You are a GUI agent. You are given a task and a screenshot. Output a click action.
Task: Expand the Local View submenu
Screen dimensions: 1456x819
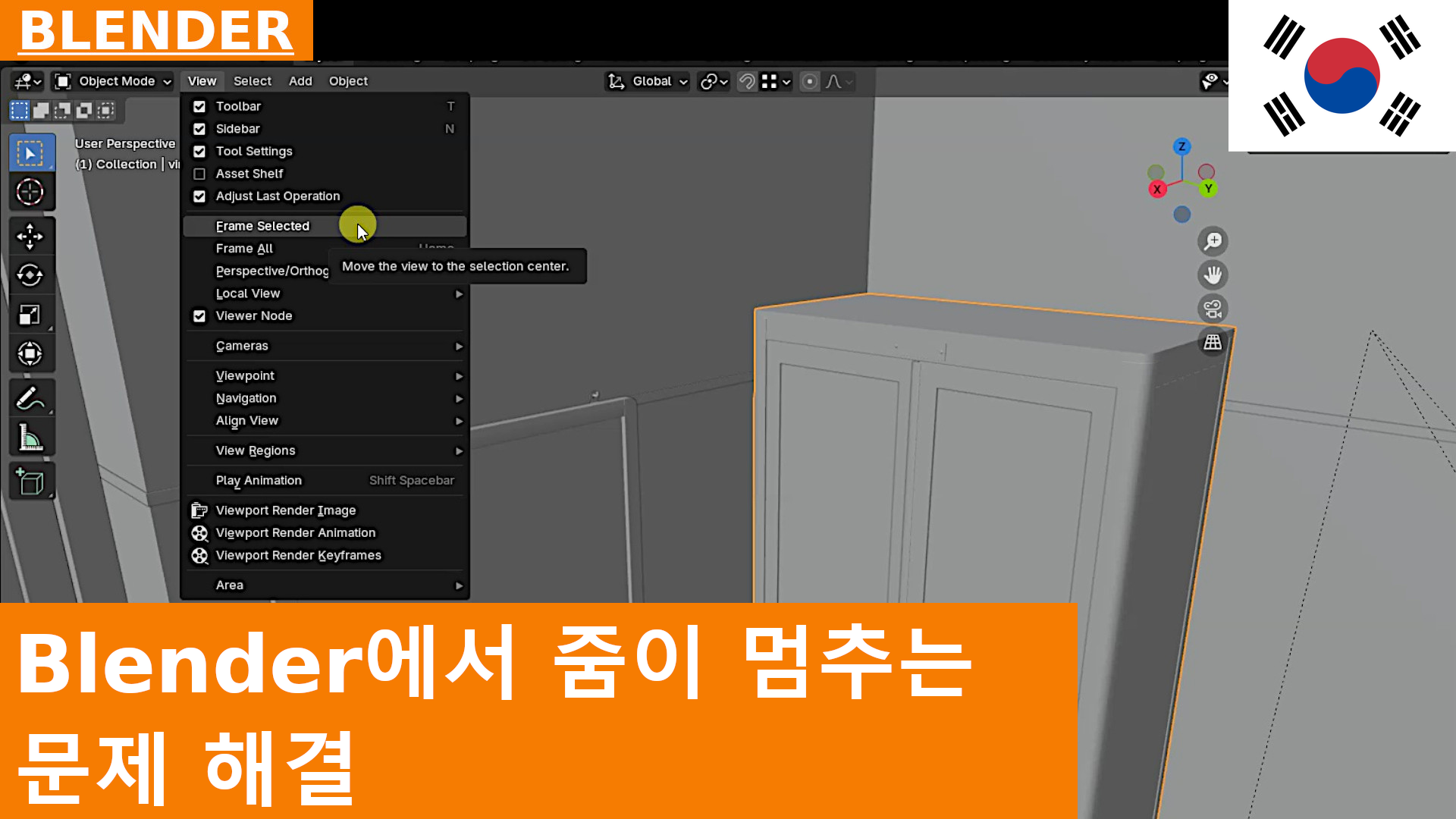(x=325, y=293)
